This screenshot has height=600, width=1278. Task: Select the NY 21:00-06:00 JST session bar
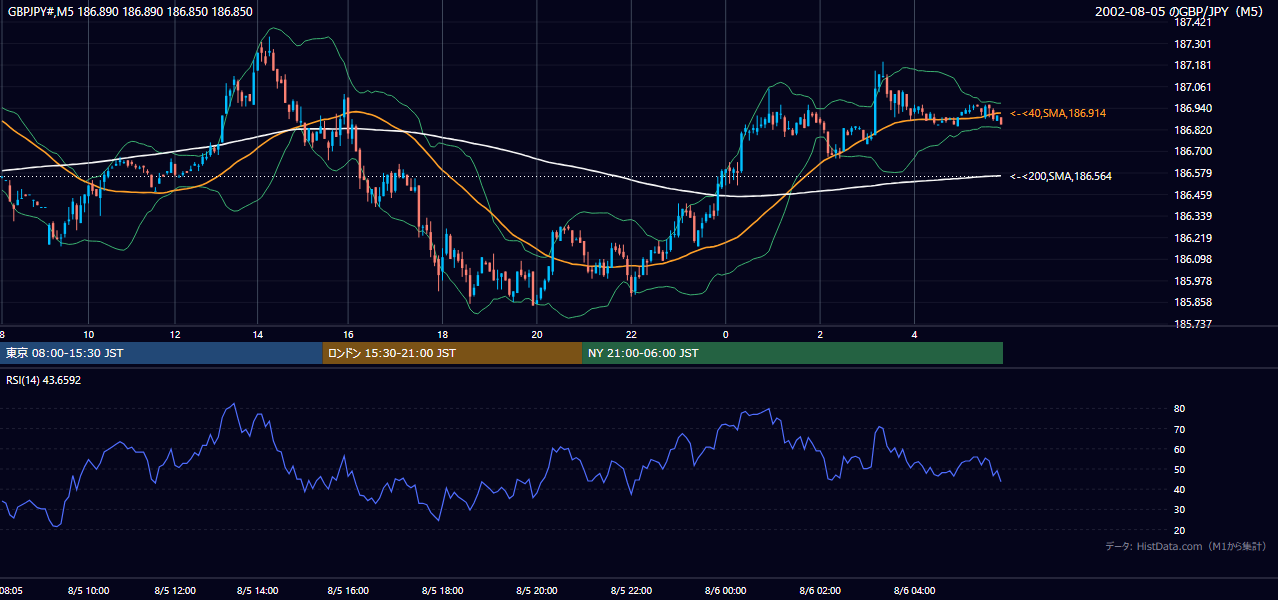click(792, 353)
